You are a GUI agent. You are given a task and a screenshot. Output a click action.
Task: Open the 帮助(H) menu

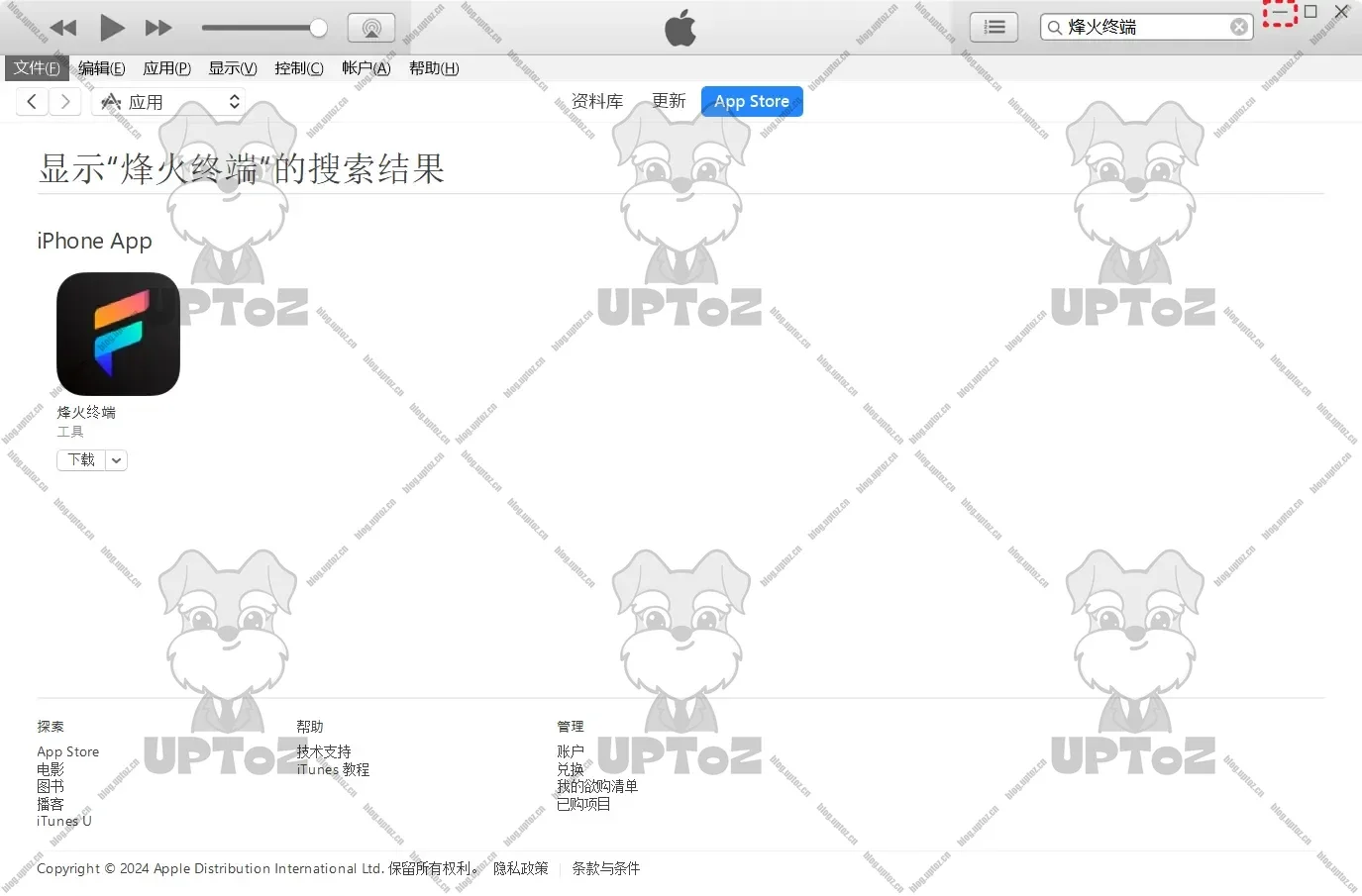pyautogui.click(x=434, y=68)
